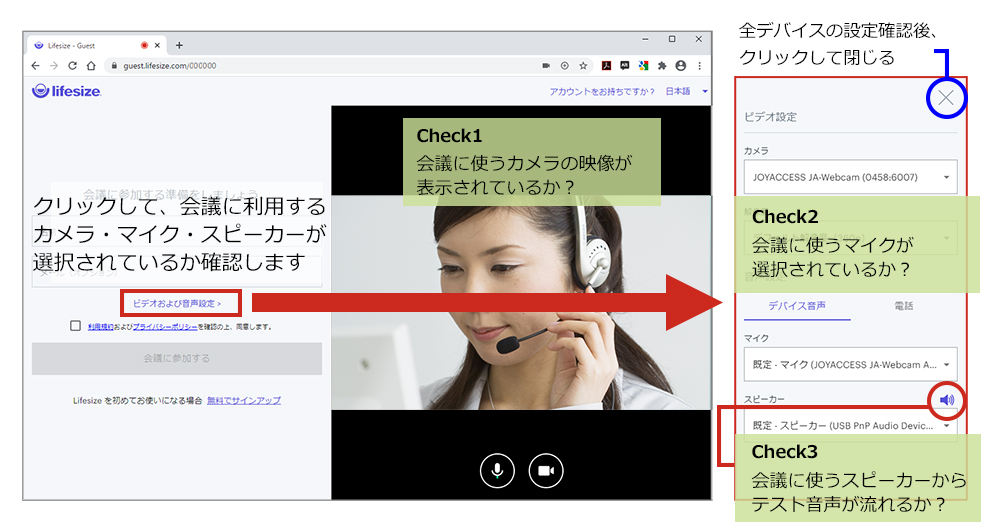Open the マイク device dropdown
The width and height of the screenshot is (1000, 530).
coord(850,365)
